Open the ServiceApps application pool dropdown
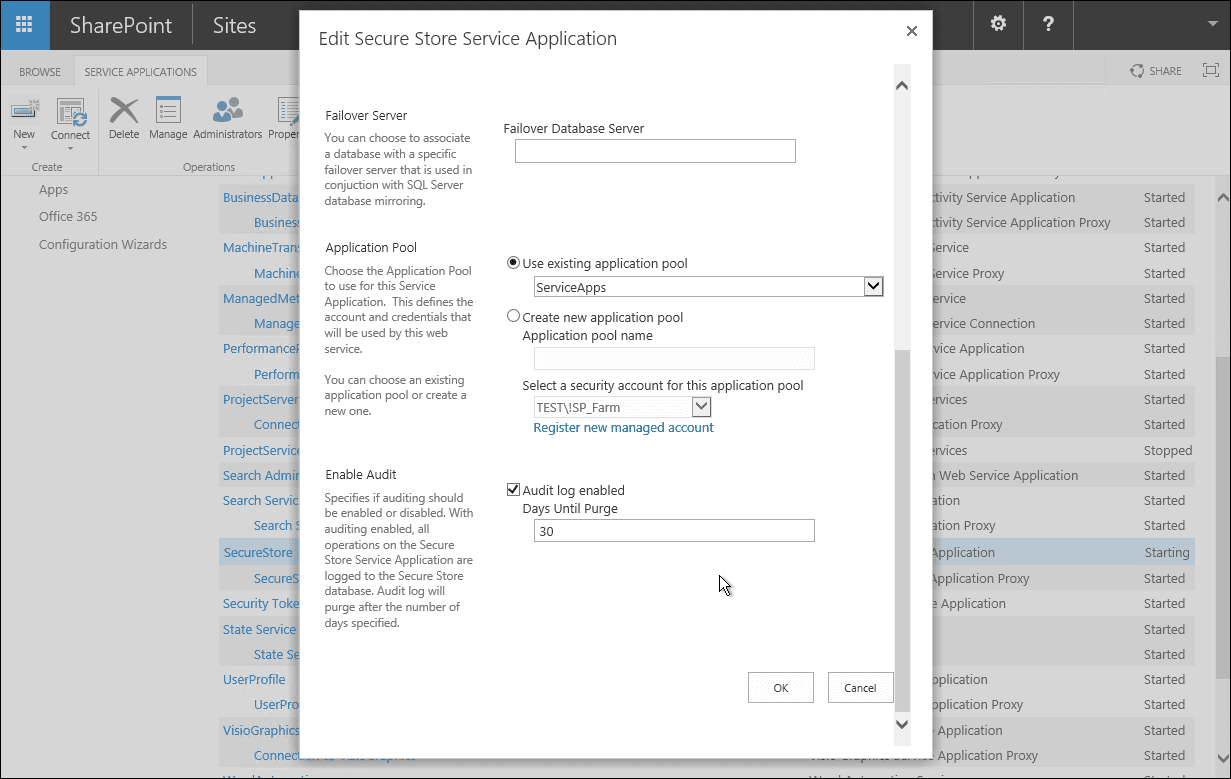 click(872, 285)
